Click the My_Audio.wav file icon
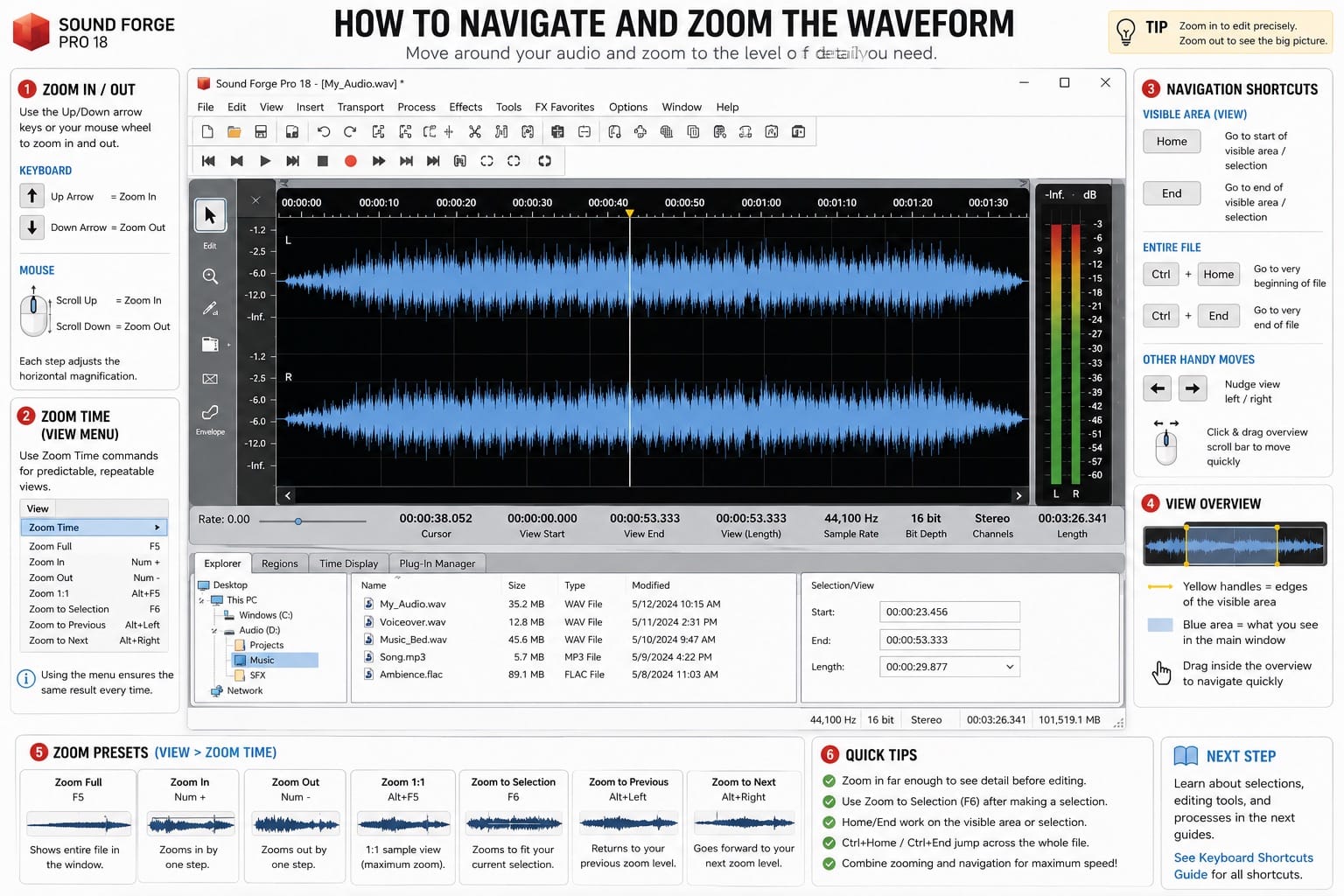The height and width of the screenshot is (896, 1344). (369, 604)
